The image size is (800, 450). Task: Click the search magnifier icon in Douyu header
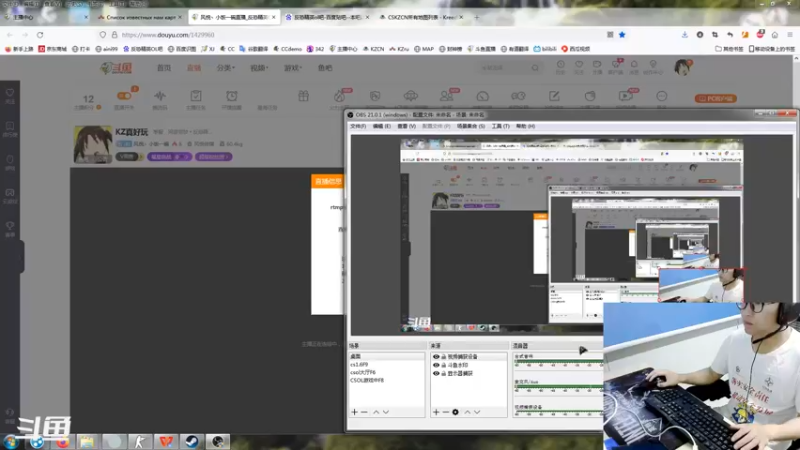coord(535,67)
